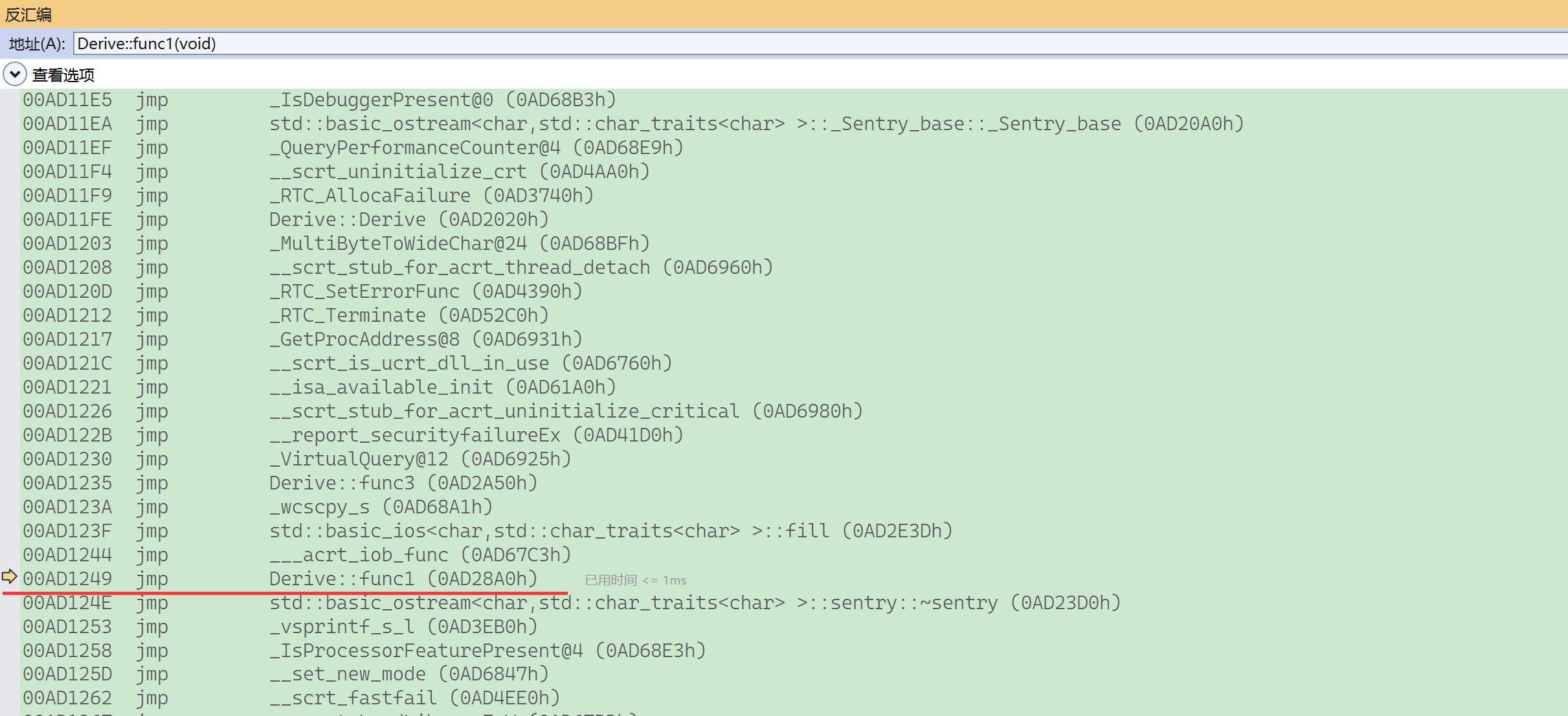Click address 00AD124E after the breakpoint

point(67,603)
